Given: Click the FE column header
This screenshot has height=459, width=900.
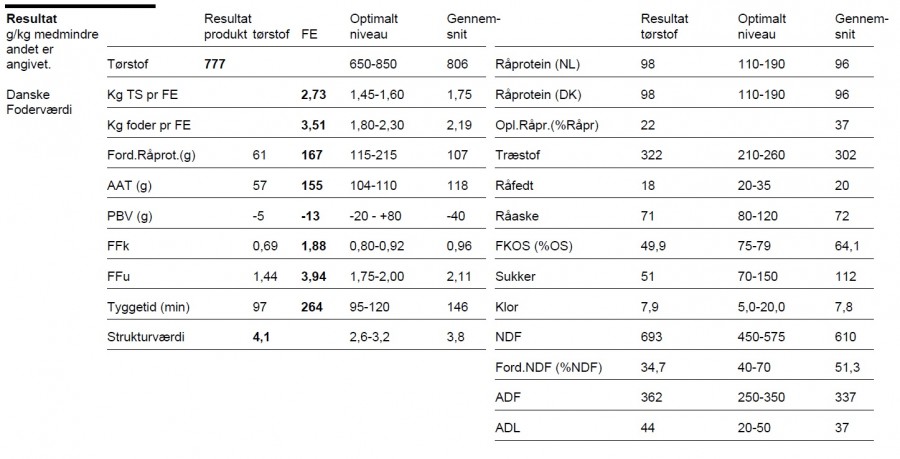Looking at the screenshot, I should [309, 34].
